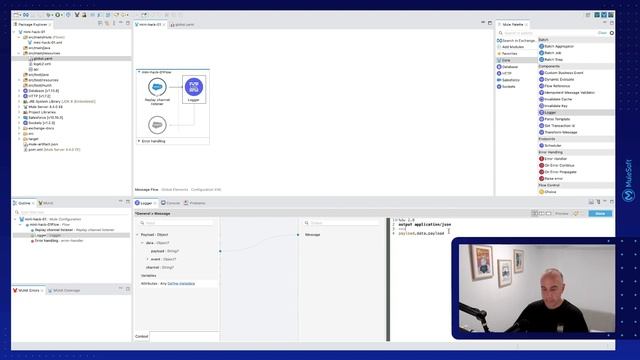Open Favorites category in palette
Screen dimensions: 640x360
point(507,53)
